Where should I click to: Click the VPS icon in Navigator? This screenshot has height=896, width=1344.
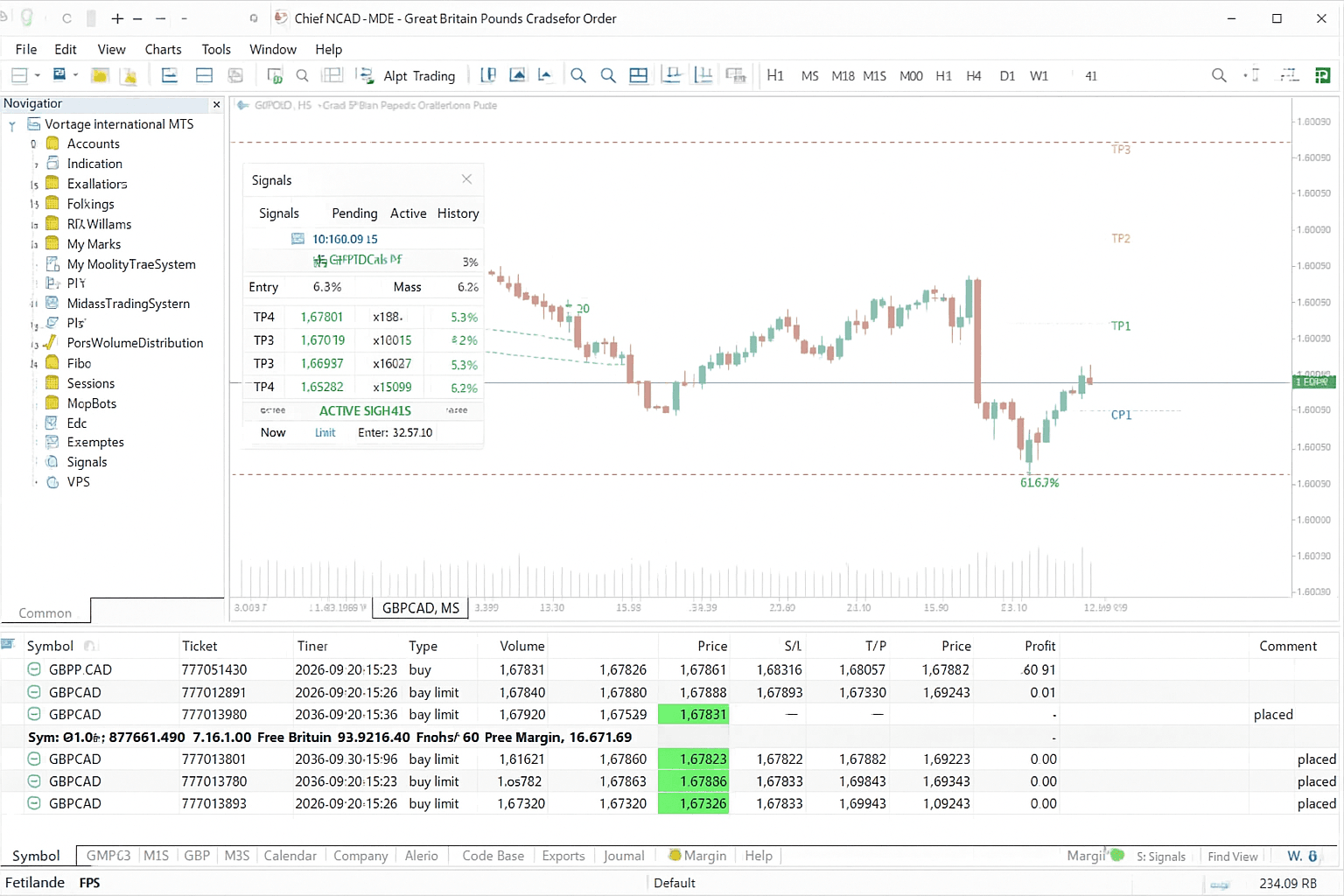click(52, 482)
